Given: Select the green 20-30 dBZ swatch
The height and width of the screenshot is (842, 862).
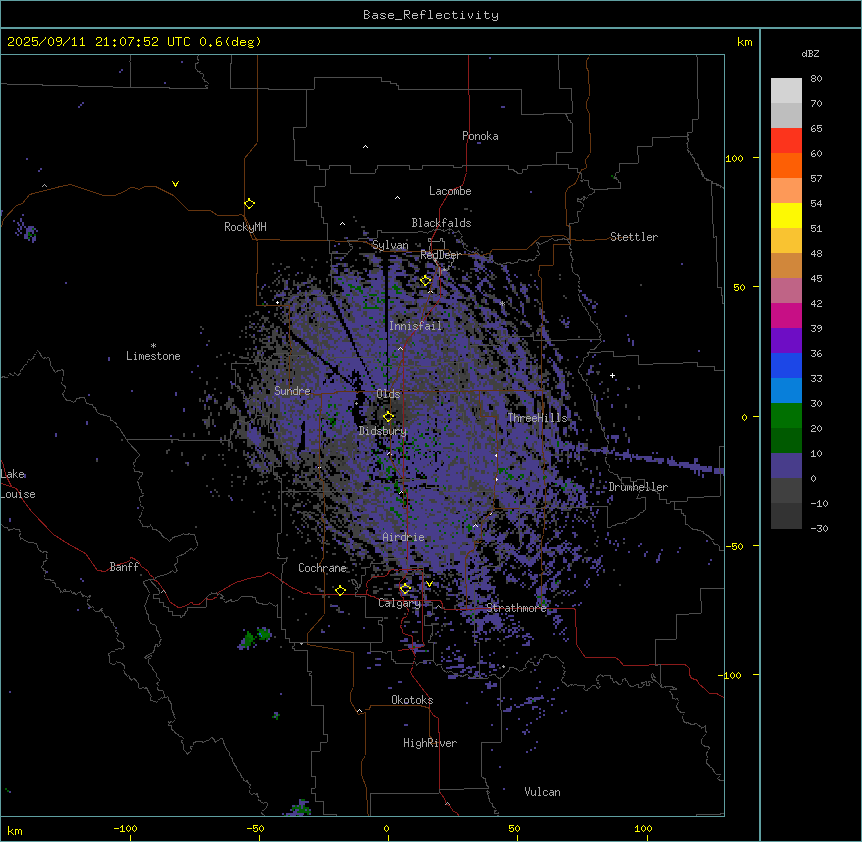Looking at the screenshot, I should tap(786, 416).
